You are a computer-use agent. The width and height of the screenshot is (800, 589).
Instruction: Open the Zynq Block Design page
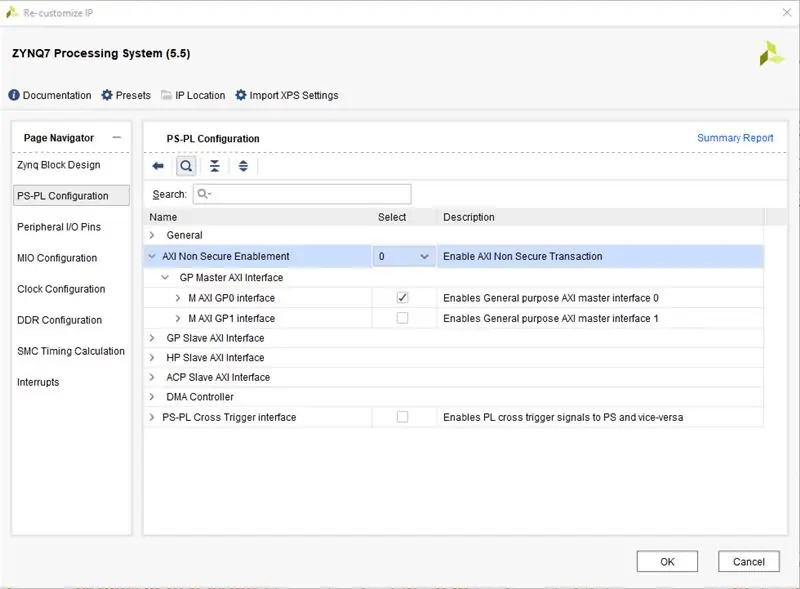click(x=59, y=165)
